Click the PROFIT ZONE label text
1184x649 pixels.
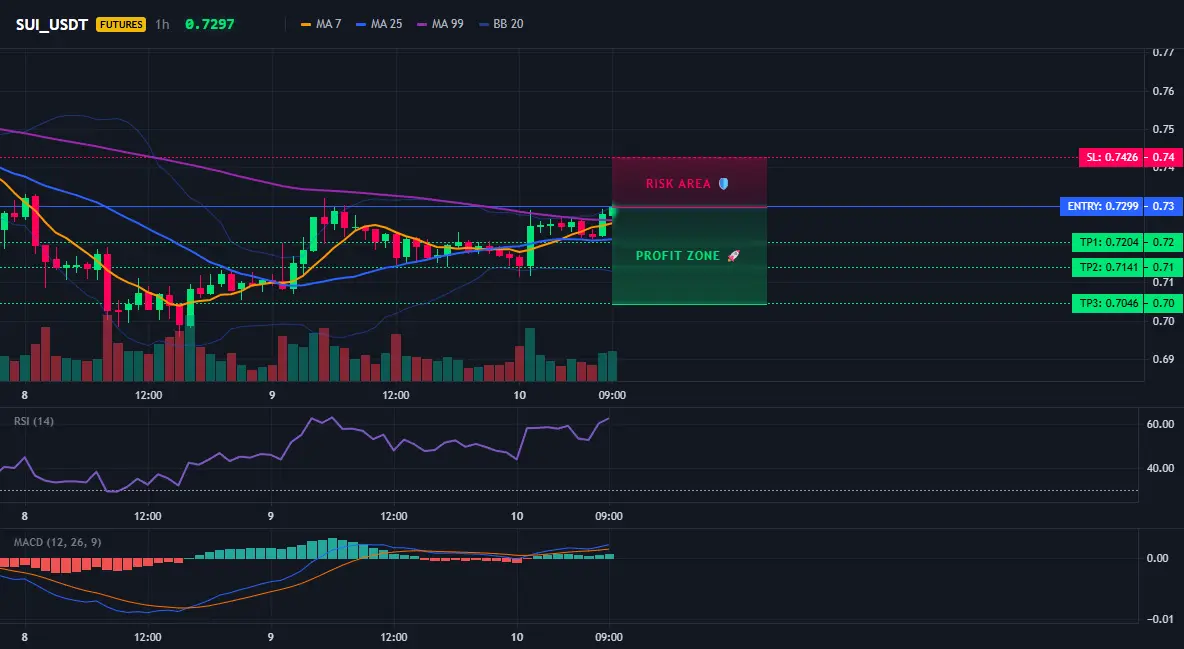coord(678,255)
